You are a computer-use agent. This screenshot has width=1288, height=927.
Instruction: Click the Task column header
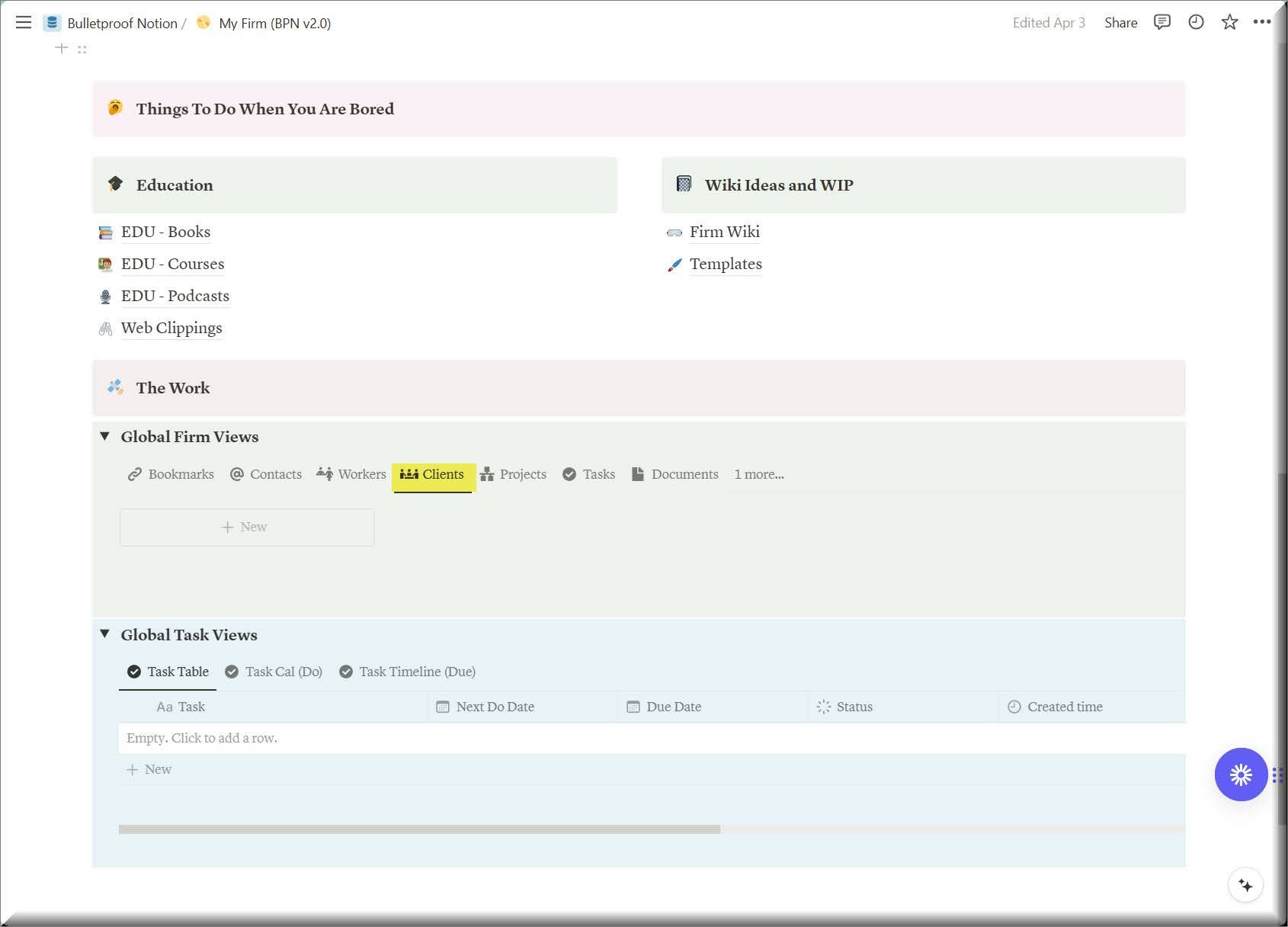[x=274, y=707]
